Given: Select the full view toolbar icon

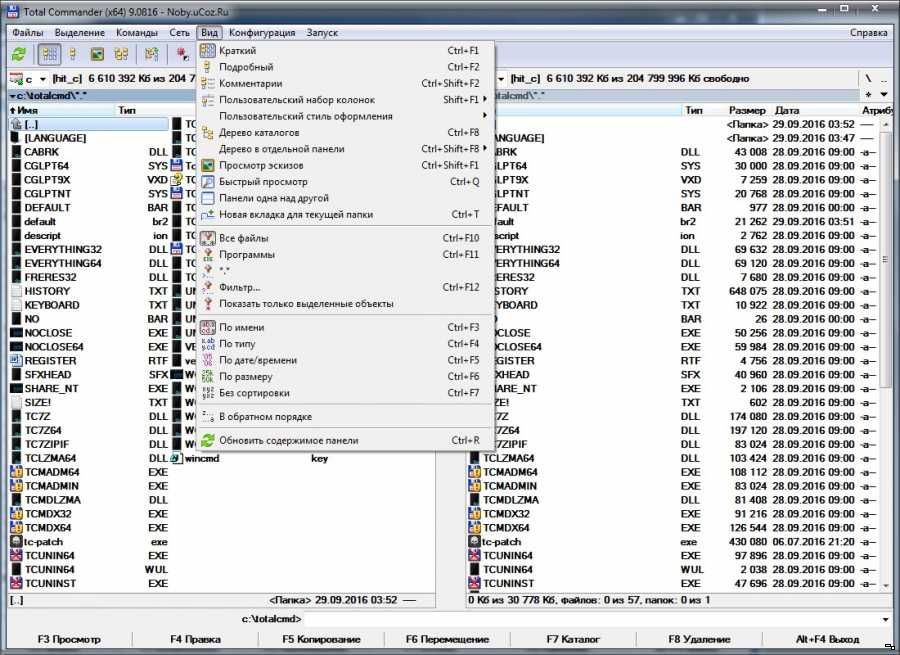Looking at the screenshot, I should pos(73,55).
